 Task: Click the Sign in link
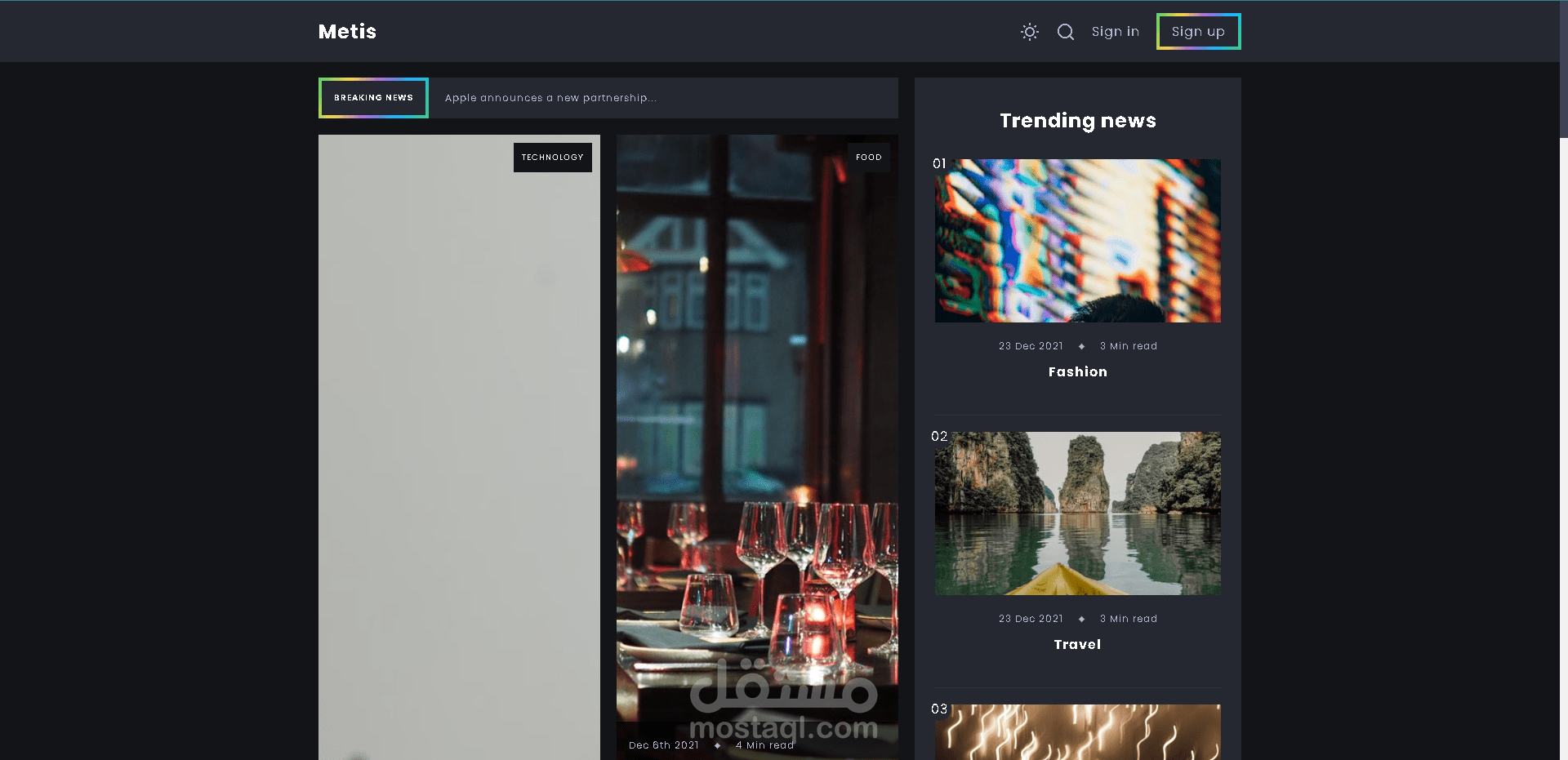tap(1116, 32)
